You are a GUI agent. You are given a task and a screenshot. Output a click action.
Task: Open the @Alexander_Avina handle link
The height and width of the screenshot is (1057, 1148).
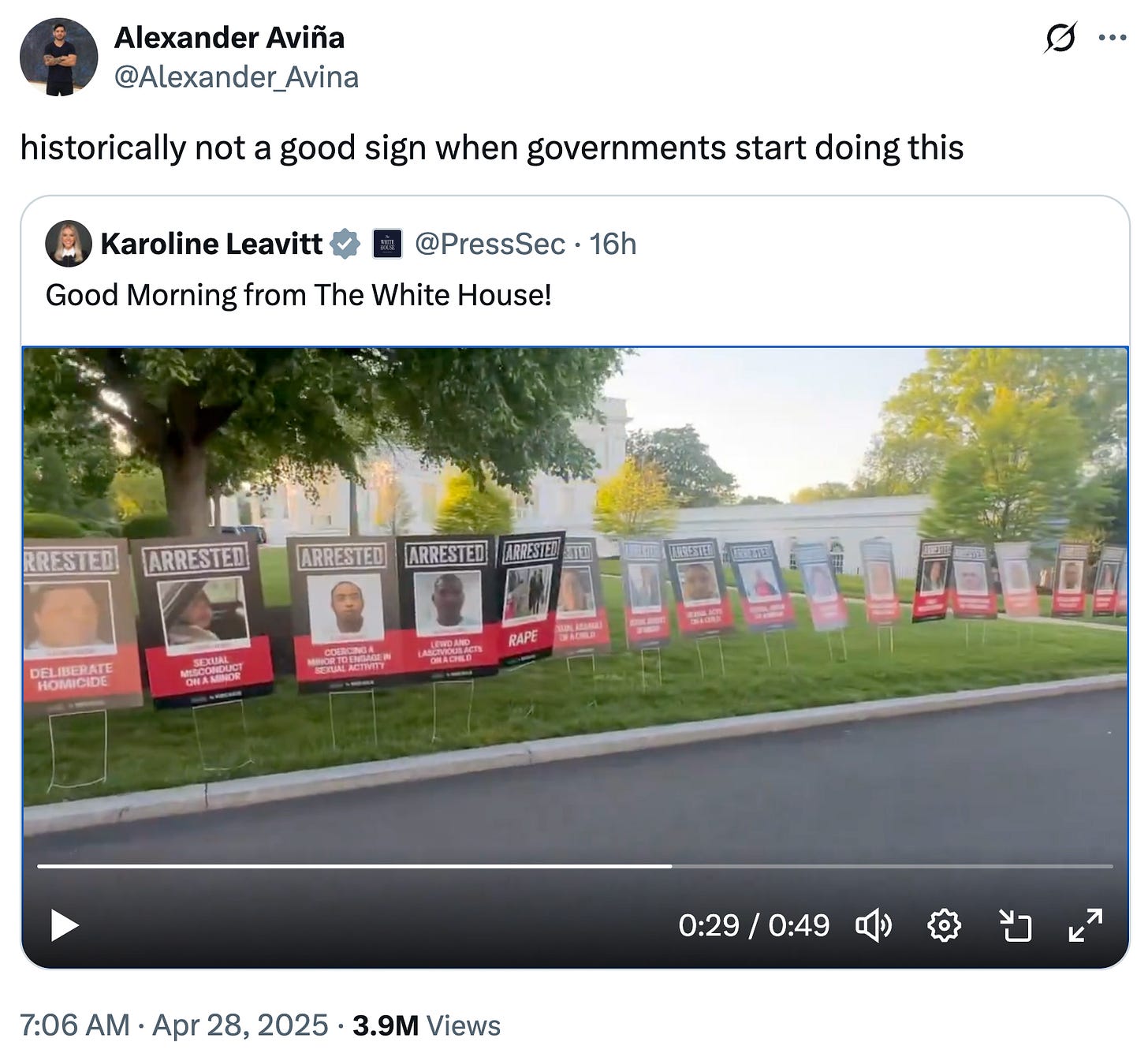click(x=237, y=77)
